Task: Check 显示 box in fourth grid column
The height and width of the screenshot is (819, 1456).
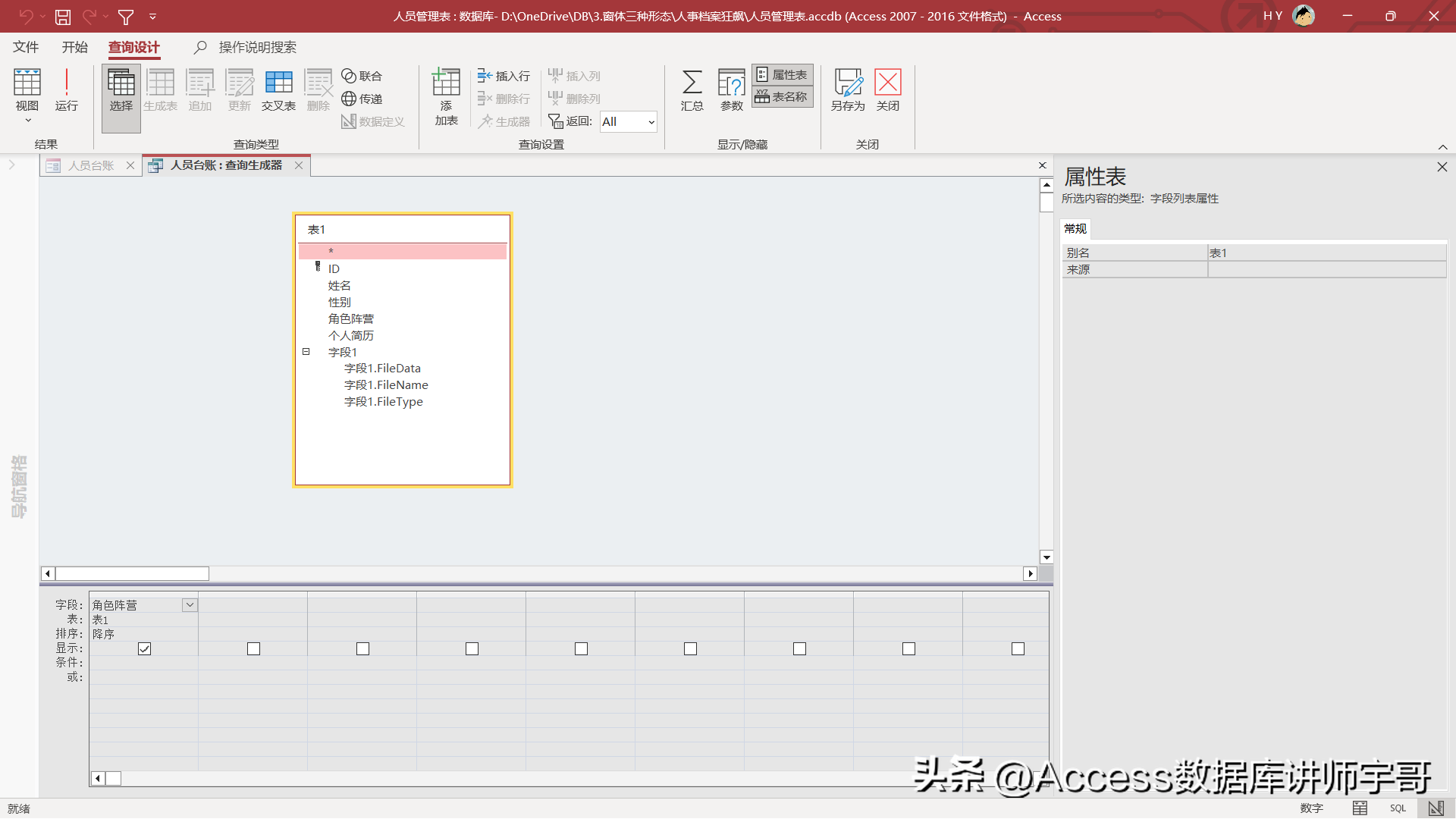Action: (x=472, y=649)
